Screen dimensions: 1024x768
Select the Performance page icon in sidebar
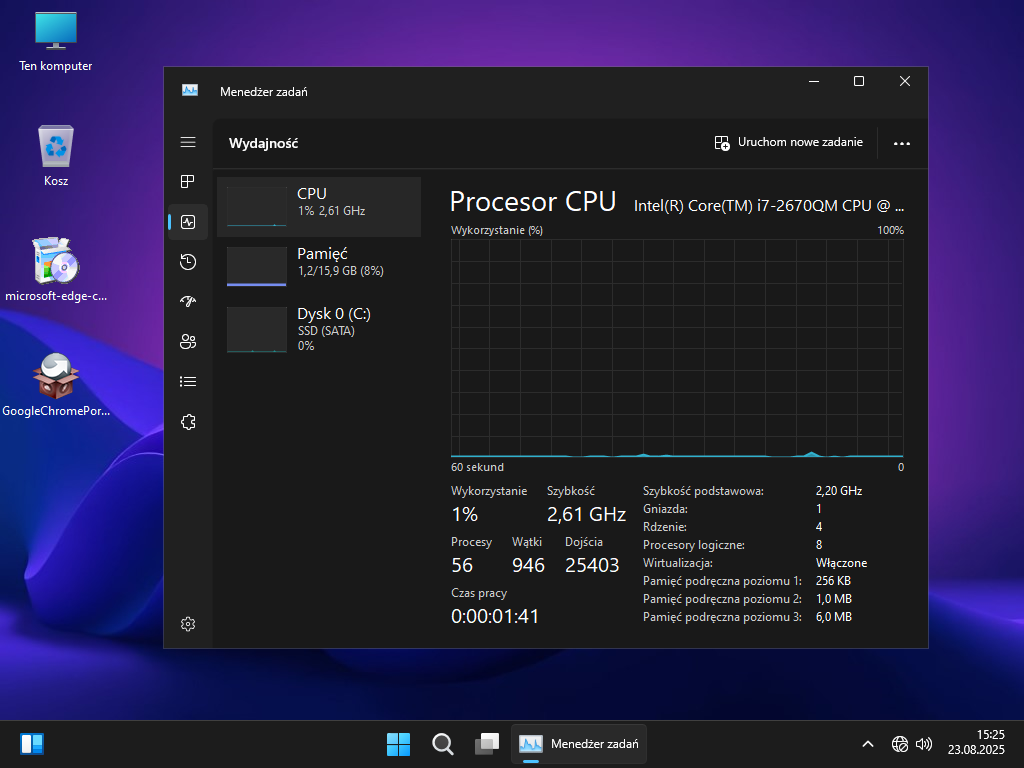[x=188, y=222]
